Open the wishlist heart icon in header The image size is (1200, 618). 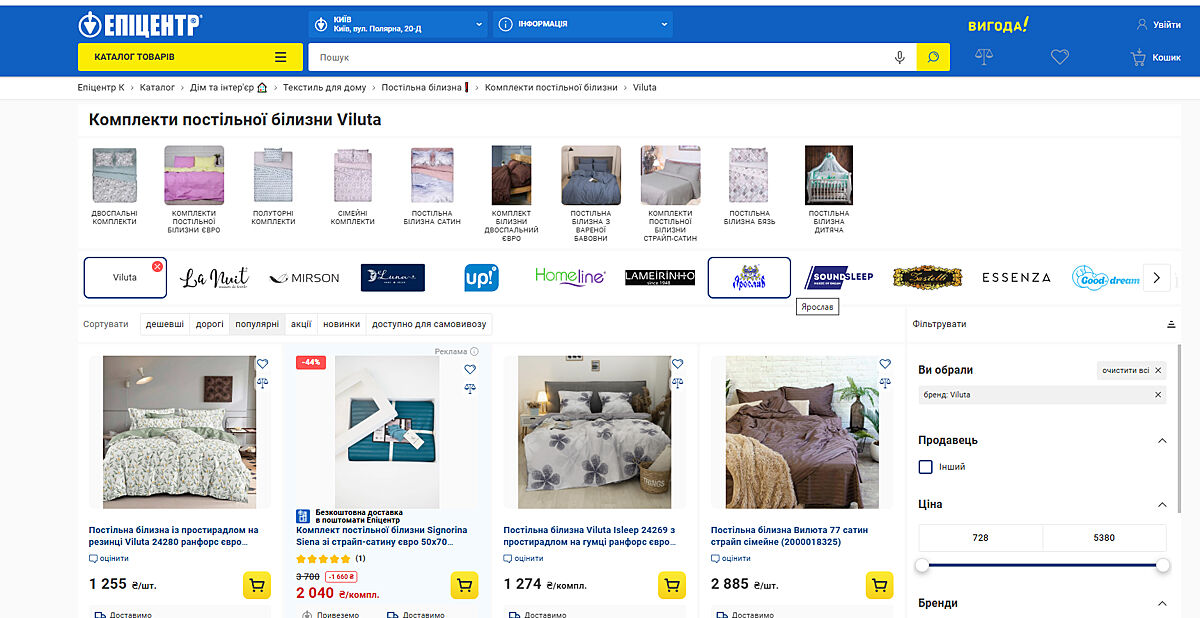1060,57
